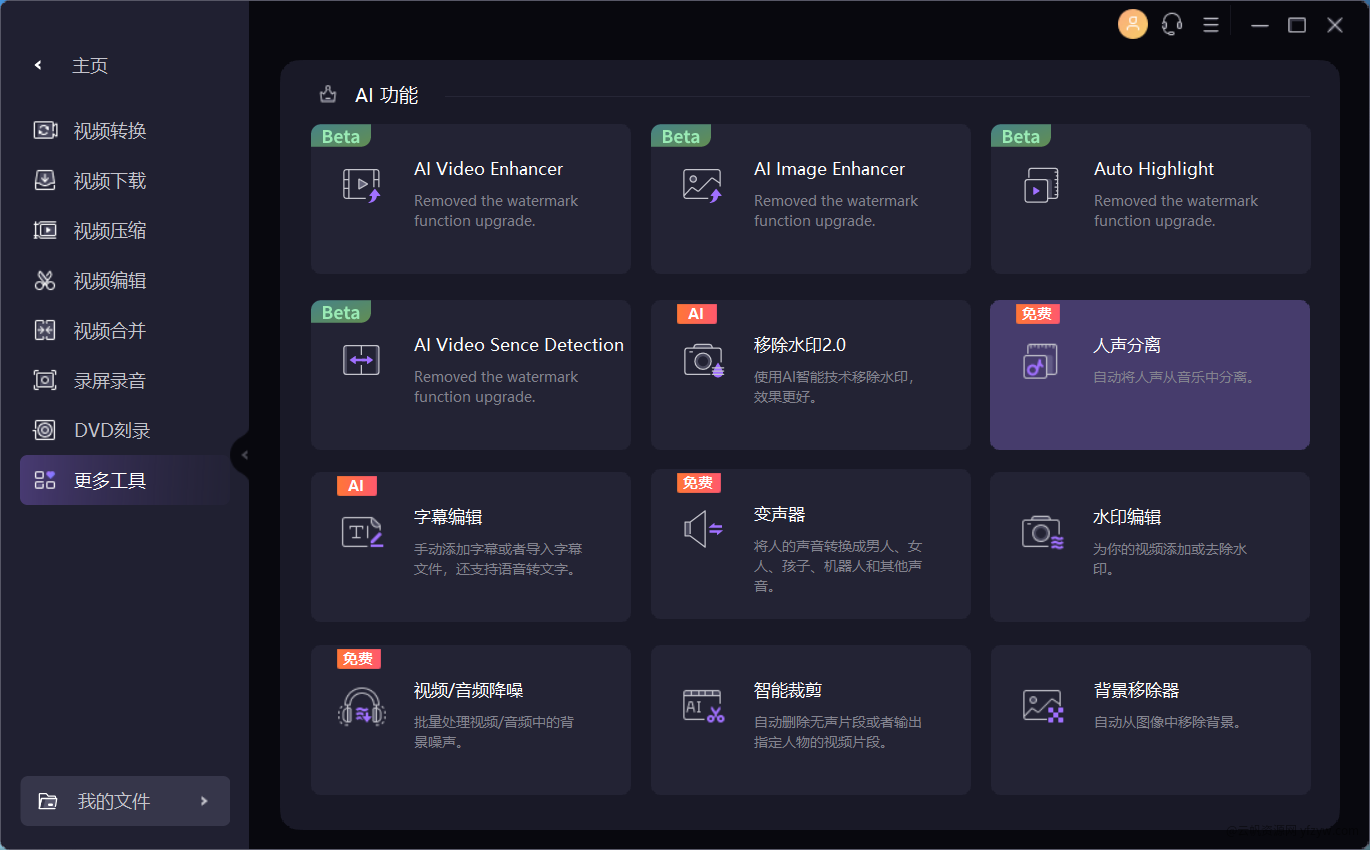This screenshot has height=850, width=1370.
Task: Click the AI Video Sence Detection icon
Action: coord(361,360)
